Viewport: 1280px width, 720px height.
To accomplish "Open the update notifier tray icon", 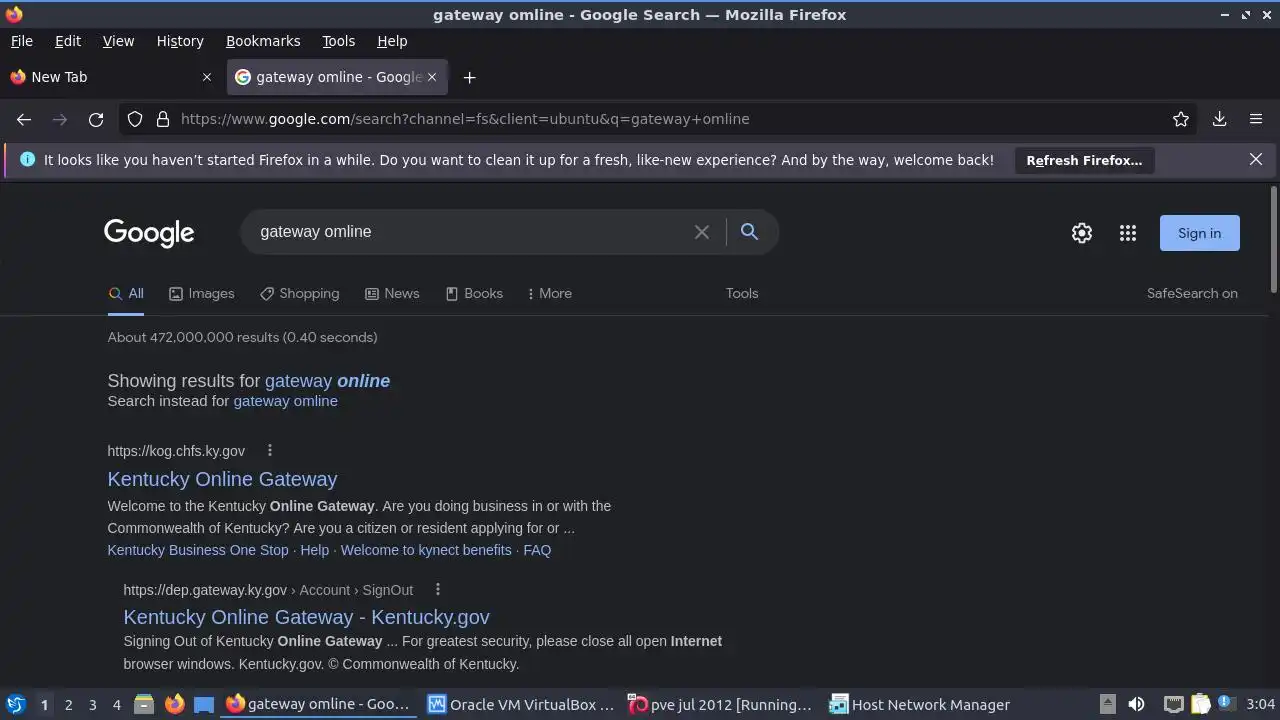I will 1225,704.
